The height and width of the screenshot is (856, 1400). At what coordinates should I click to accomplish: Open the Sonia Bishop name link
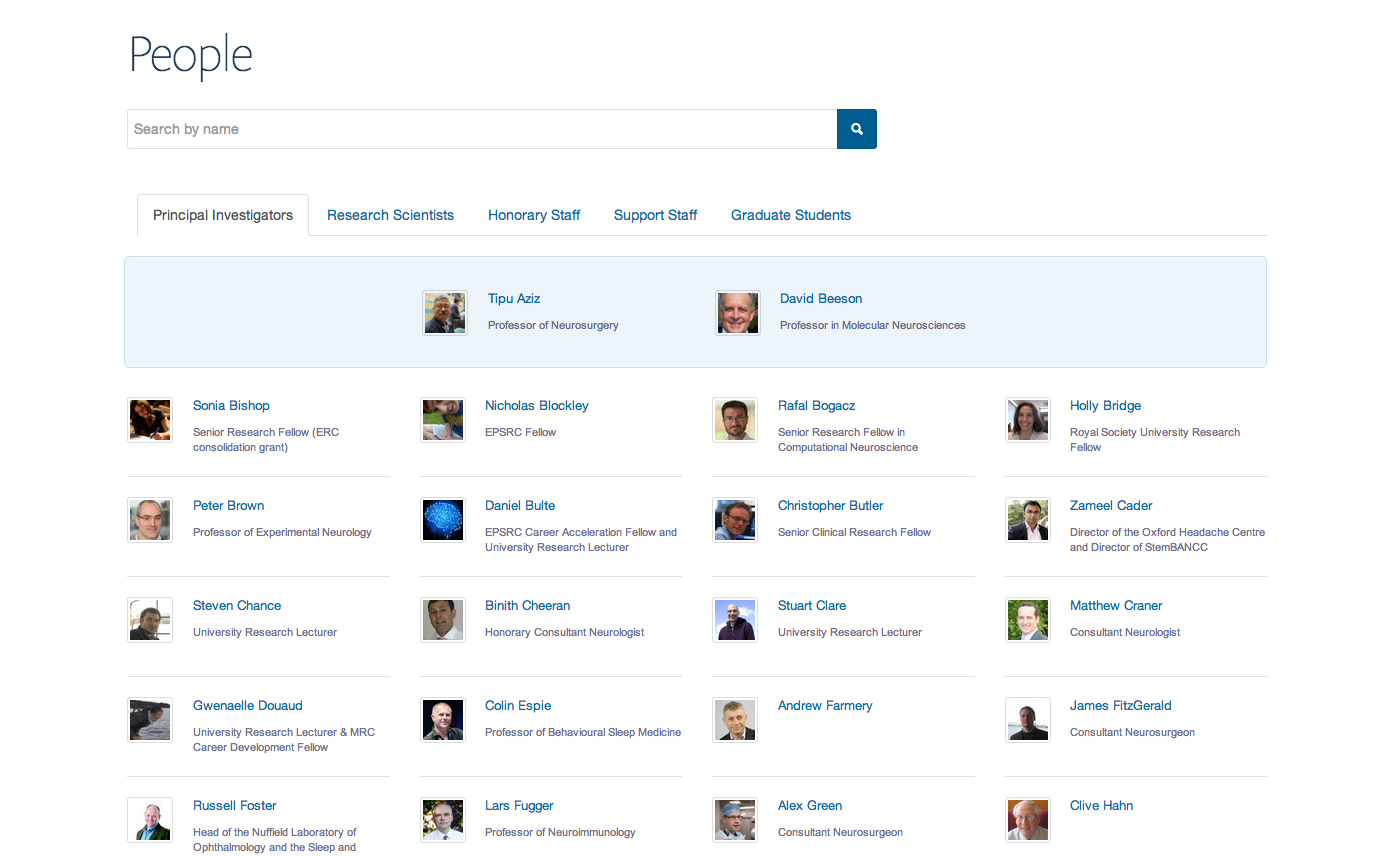pos(231,406)
